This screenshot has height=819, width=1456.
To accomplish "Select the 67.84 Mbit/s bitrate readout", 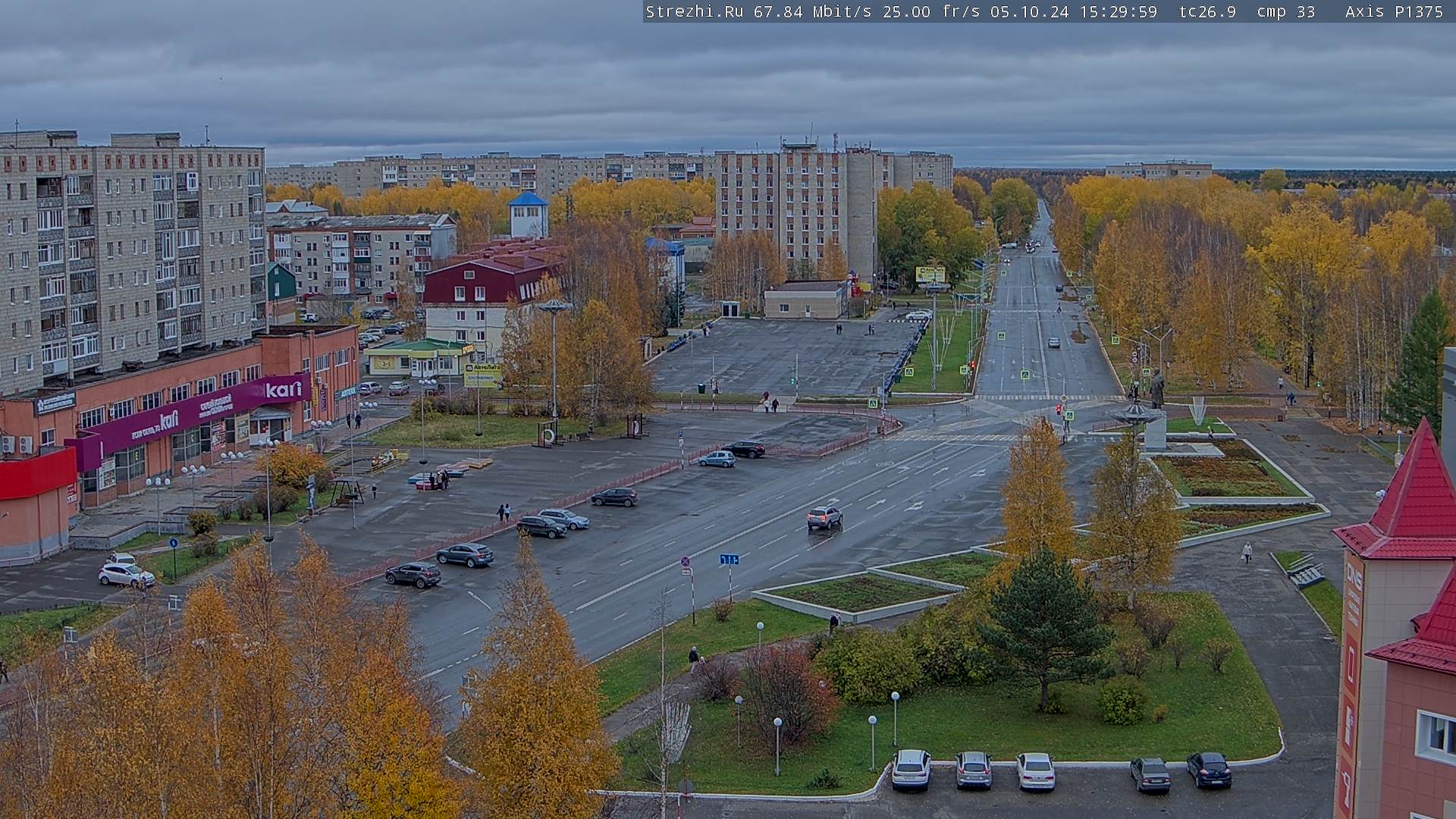I will point(812,11).
